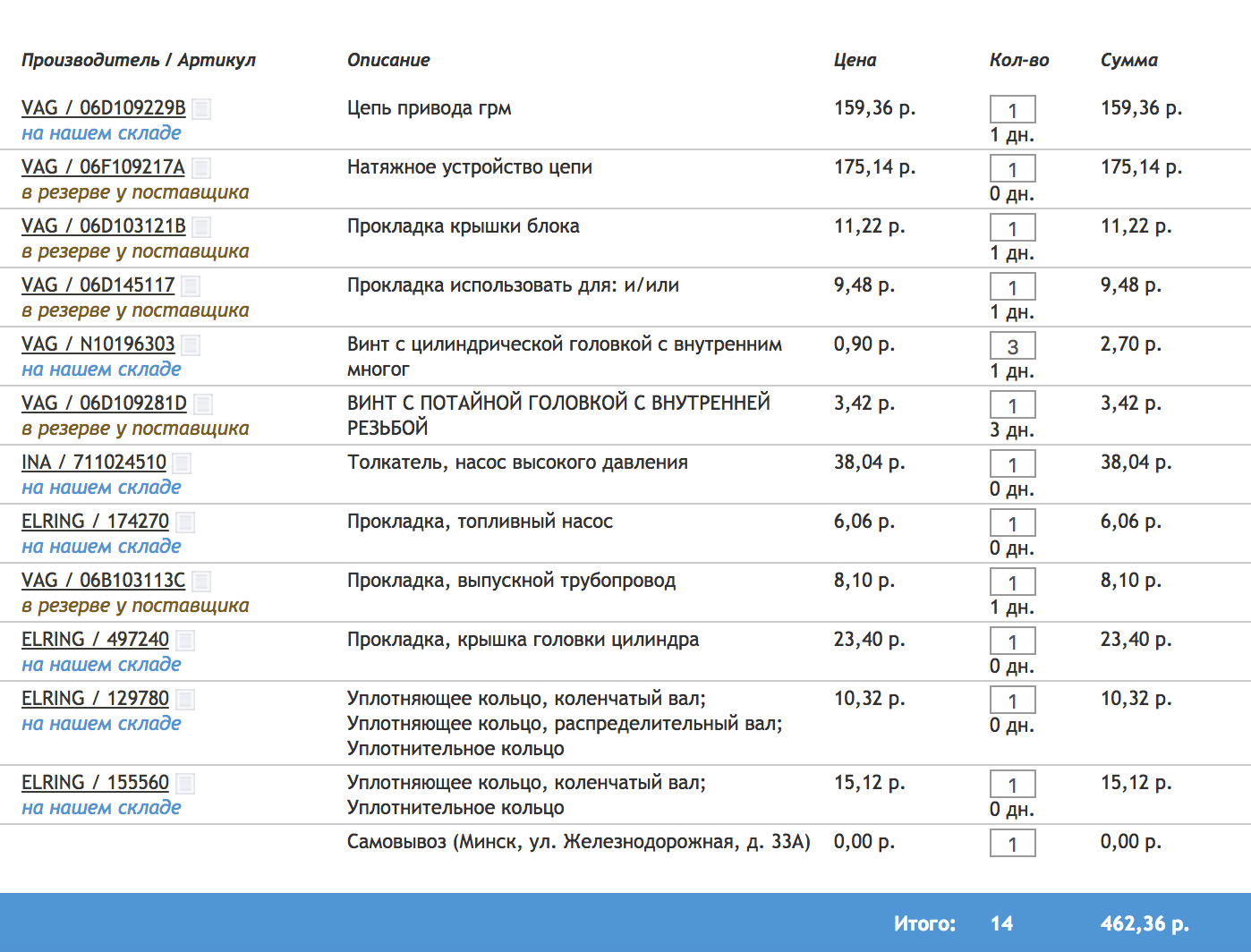Click the icon beside VAG N10196303
1251x952 pixels.
[x=191, y=345]
